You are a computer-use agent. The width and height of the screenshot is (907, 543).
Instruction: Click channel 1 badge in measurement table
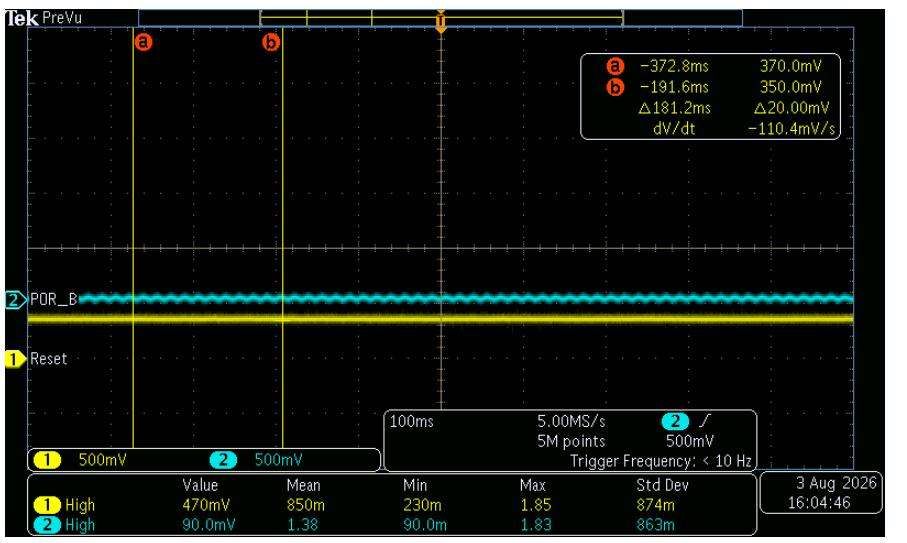47,505
